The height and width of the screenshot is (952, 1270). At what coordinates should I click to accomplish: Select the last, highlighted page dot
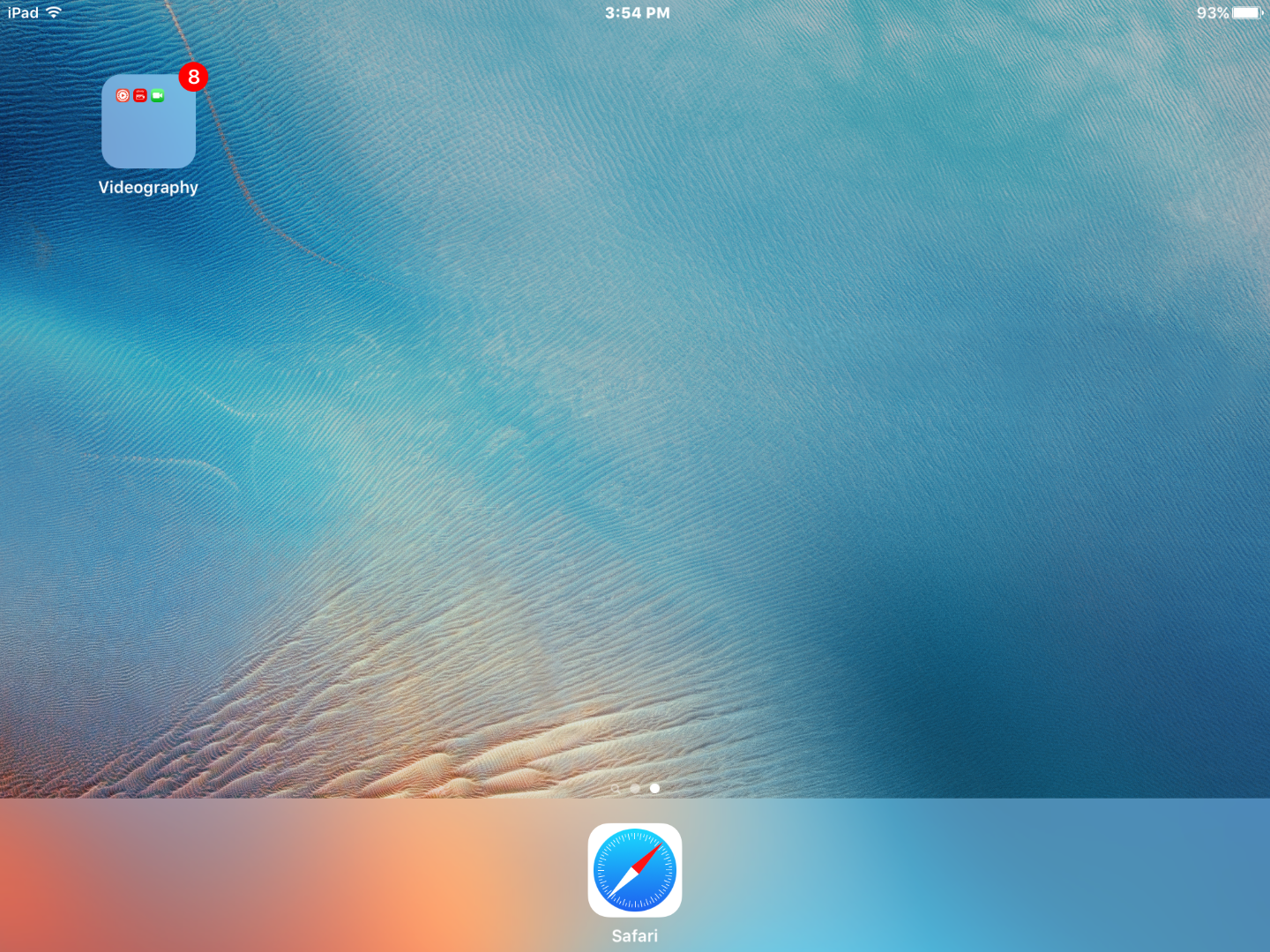pos(654,788)
